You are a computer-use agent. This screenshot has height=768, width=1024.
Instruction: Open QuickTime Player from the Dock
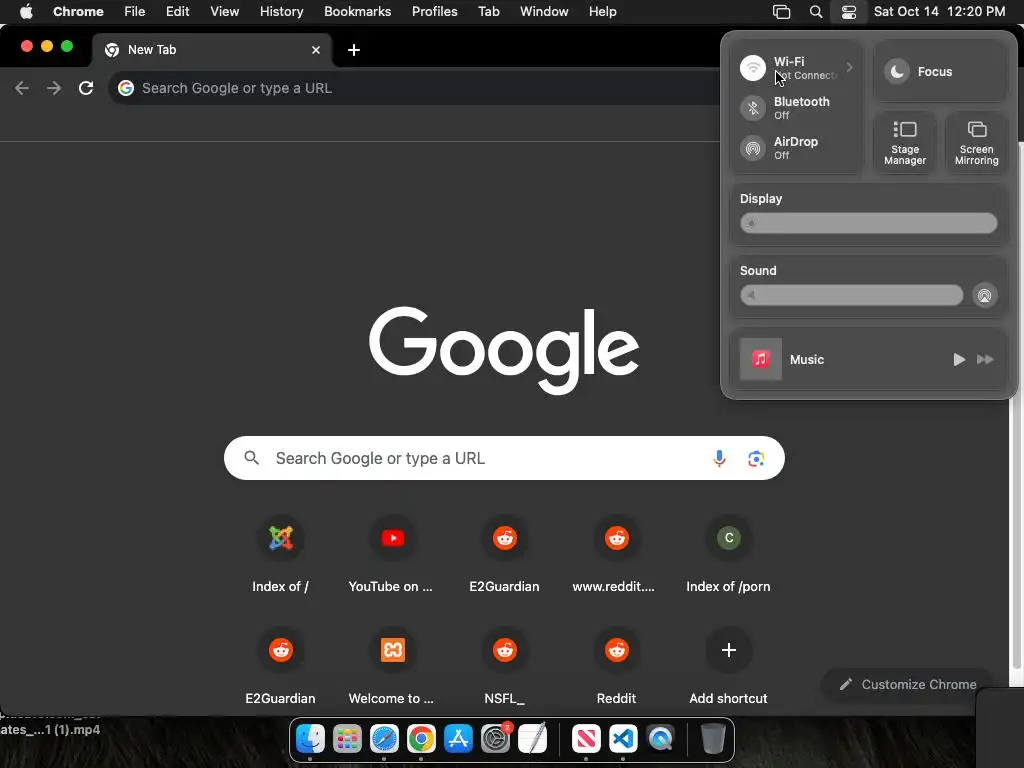tap(660, 739)
